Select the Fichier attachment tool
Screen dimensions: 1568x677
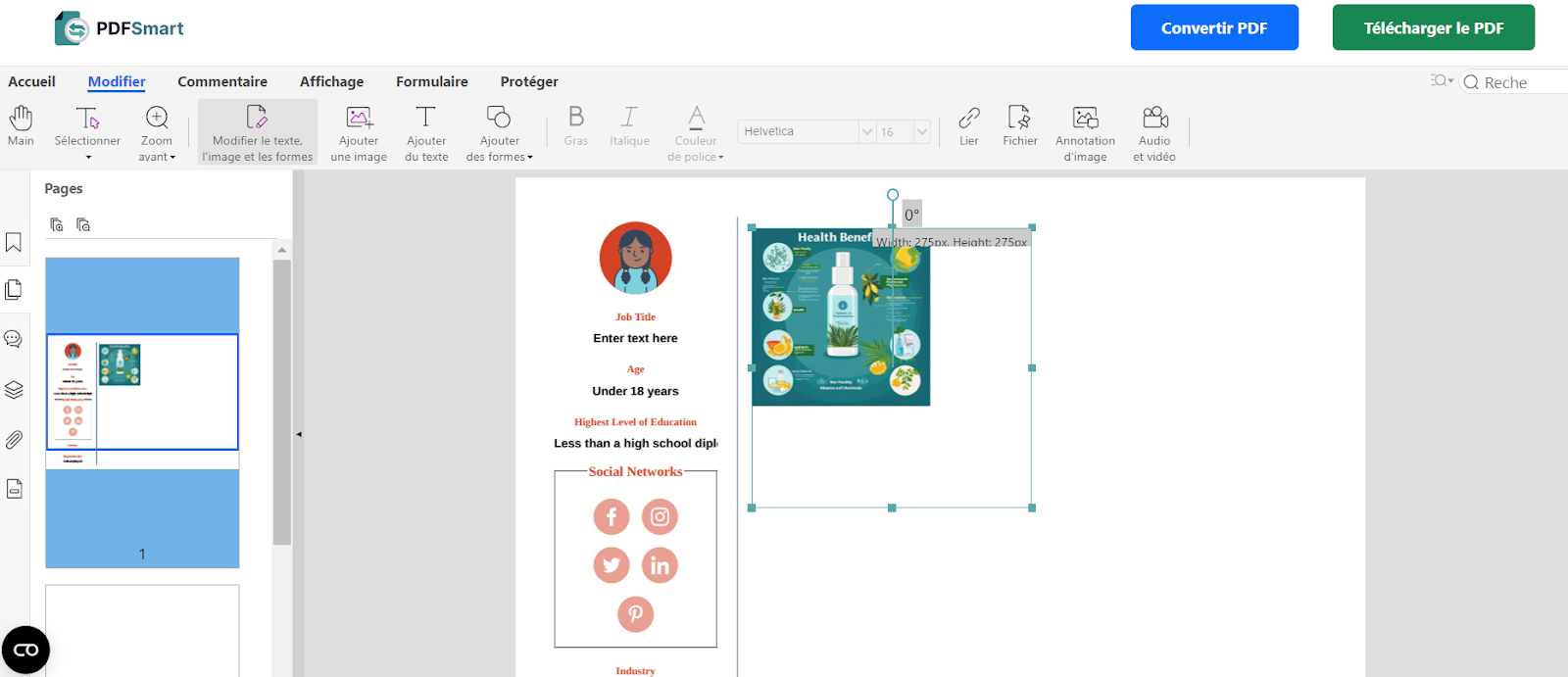tap(1020, 127)
